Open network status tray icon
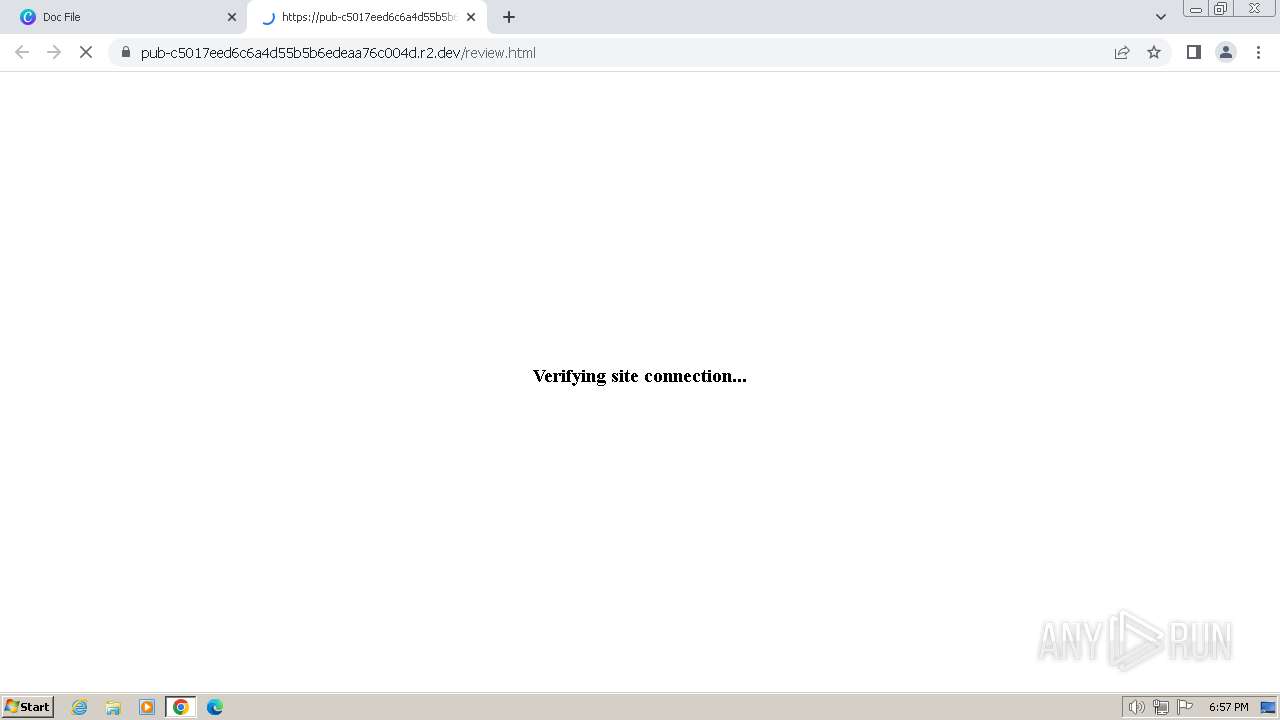 pos(1161,707)
